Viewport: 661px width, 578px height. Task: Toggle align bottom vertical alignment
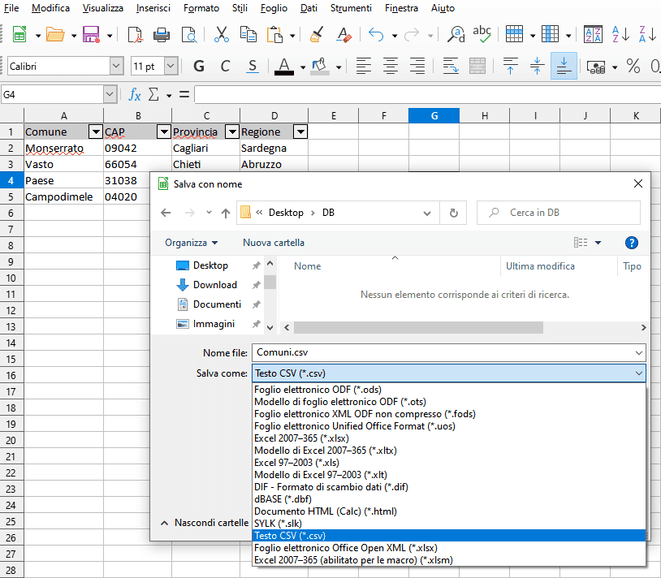[564, 67]
